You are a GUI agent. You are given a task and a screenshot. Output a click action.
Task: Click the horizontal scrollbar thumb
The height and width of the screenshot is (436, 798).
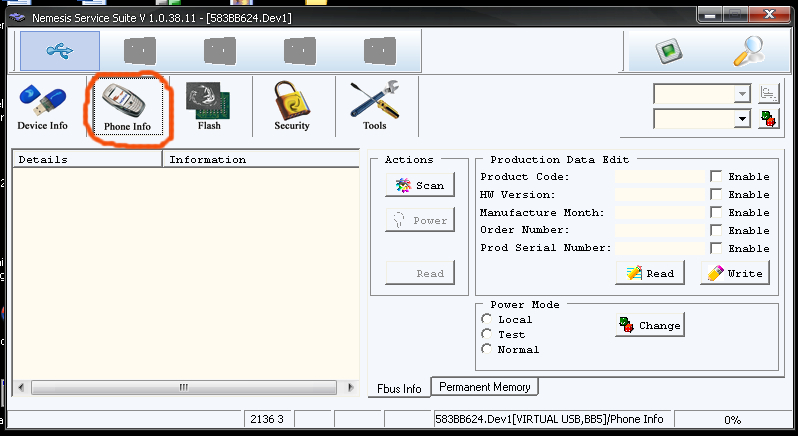coord(184,387)
